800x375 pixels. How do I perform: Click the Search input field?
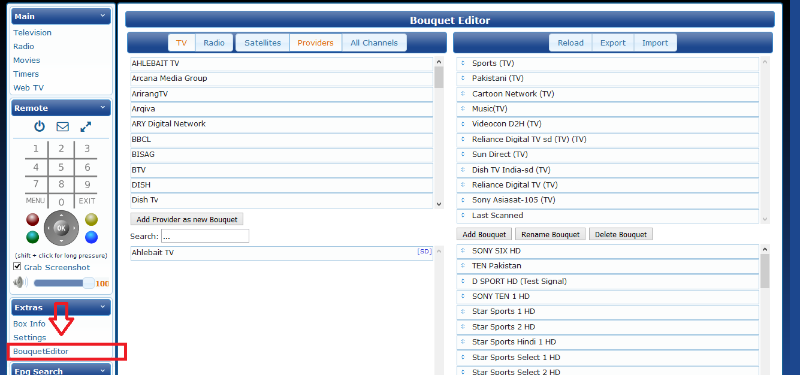coord(205,236)
